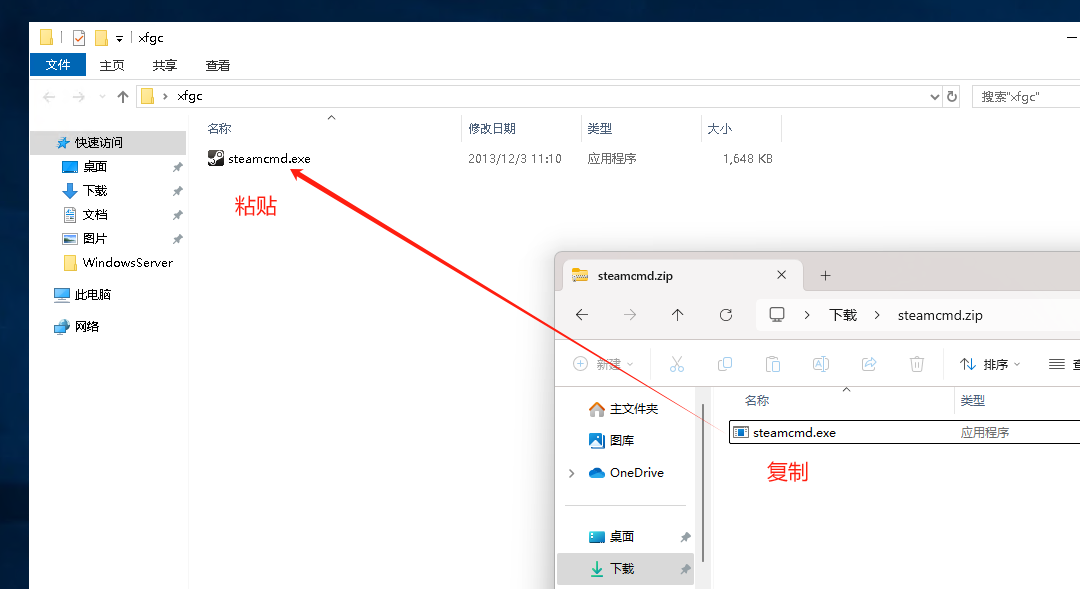Open the 新建 dropdown menu
The width and height of the screenshot is (1080, 589).
pos(603,364)
